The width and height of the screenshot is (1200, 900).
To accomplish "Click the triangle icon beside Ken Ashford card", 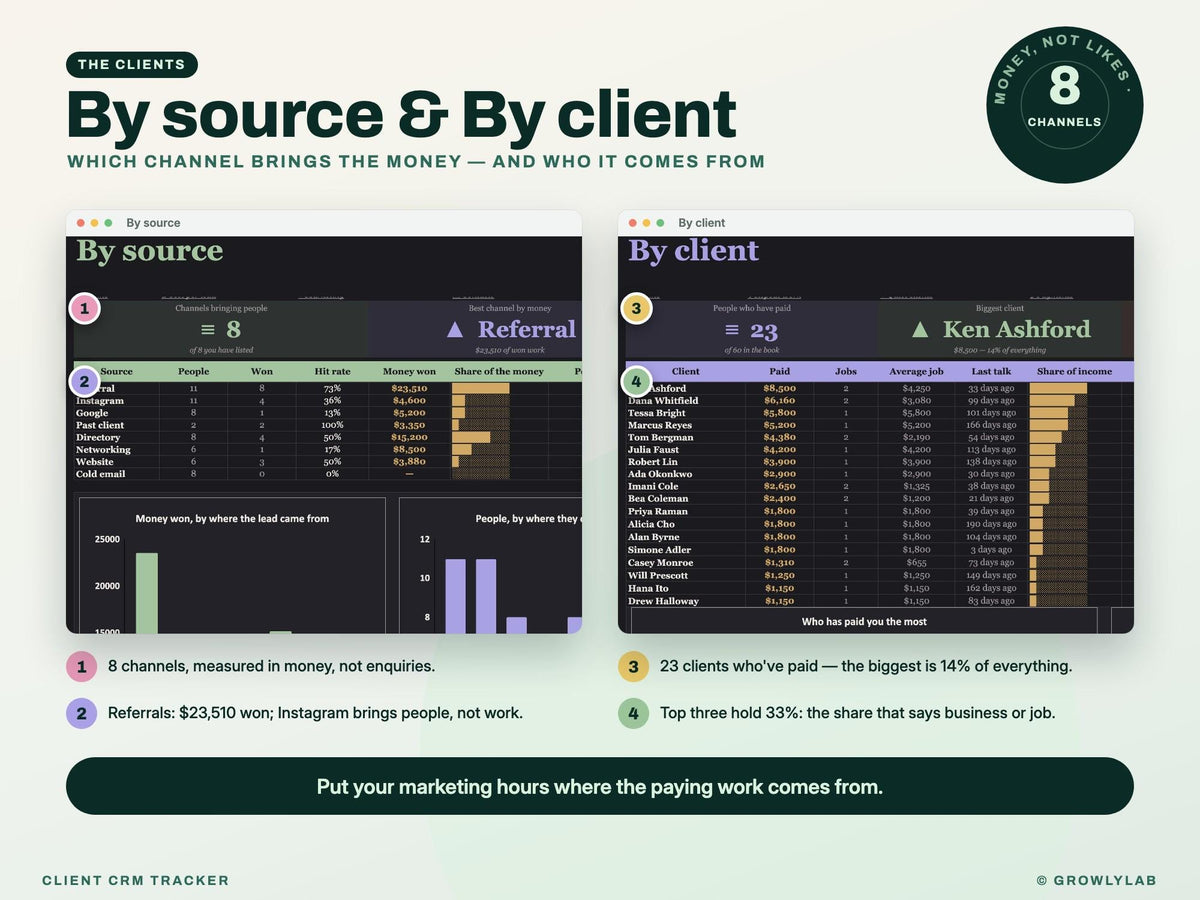I will (920, 330).
